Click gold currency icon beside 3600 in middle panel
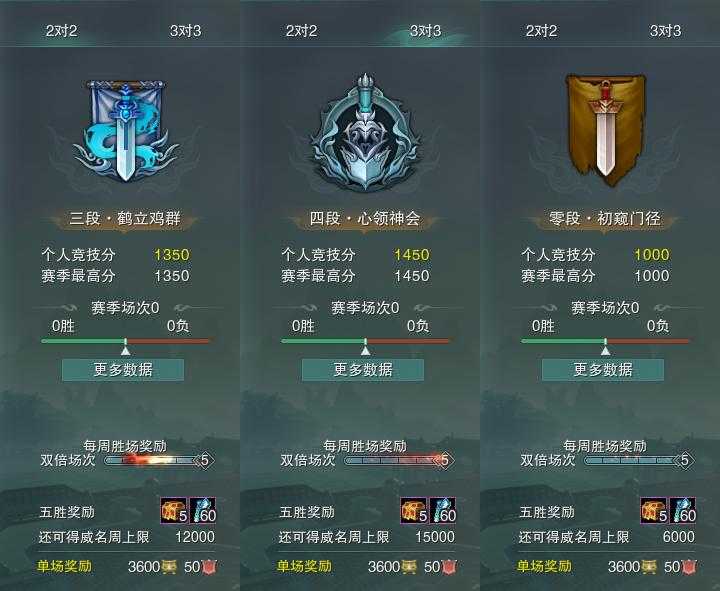This screenshot has height=591, width=720. pos(409,567)
